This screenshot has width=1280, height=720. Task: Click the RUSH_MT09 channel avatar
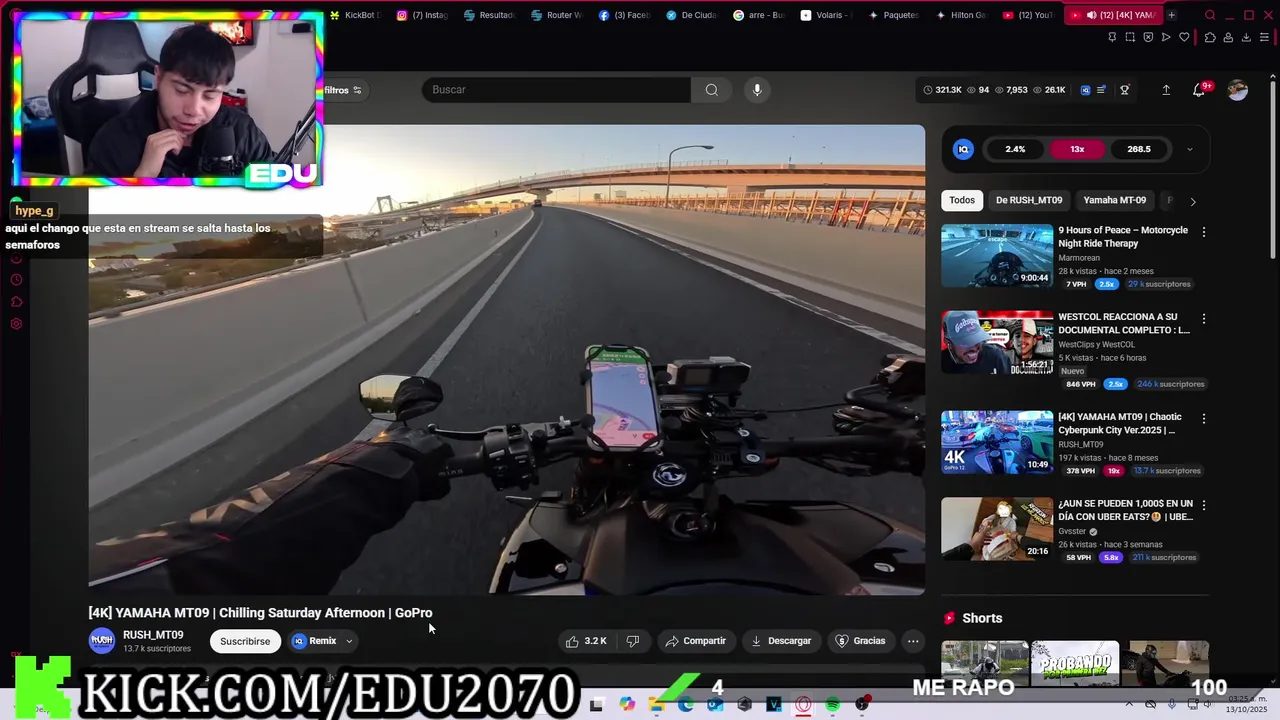pos(102,641)
